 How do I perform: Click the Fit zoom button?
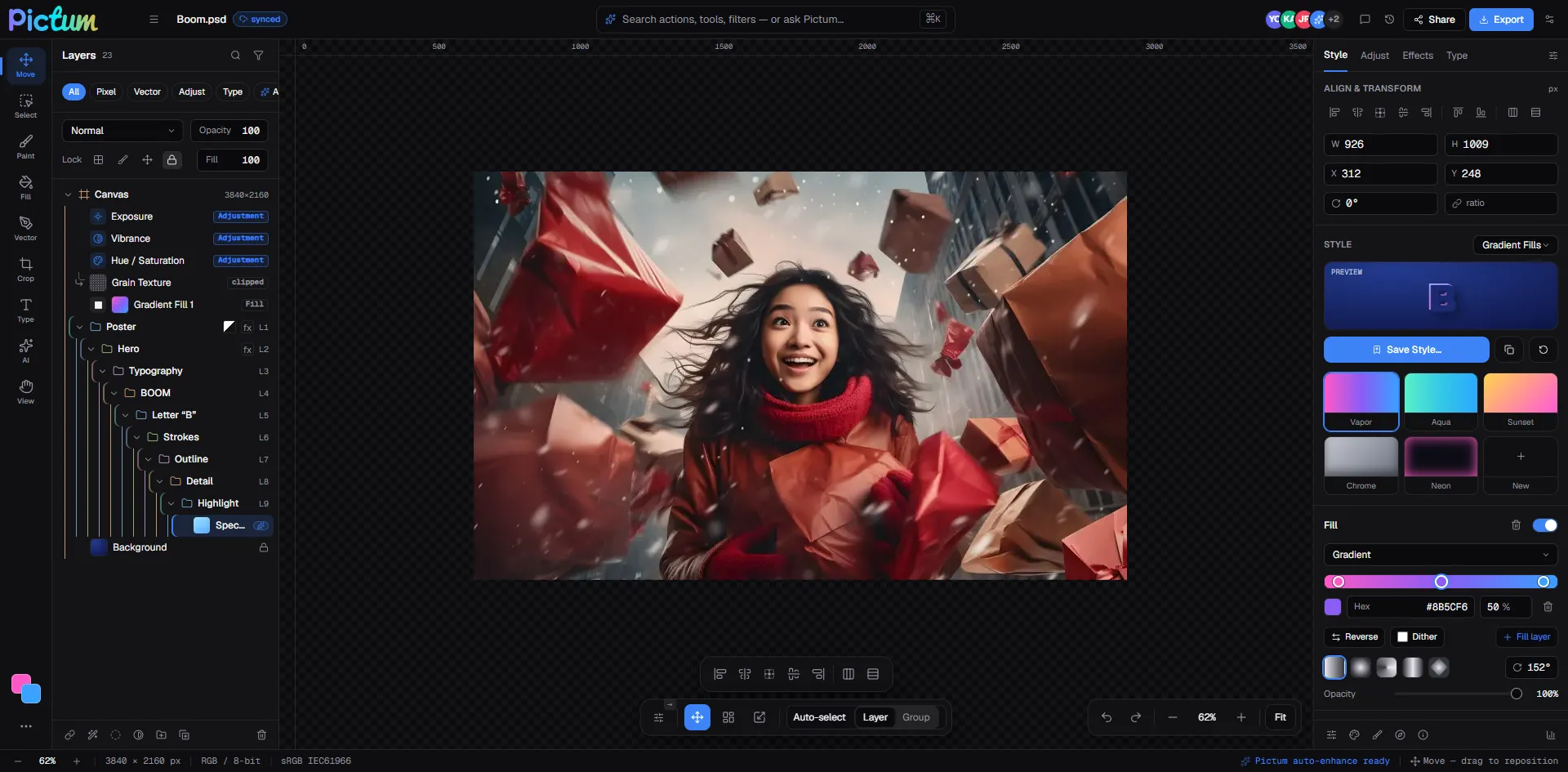click(x=1281, y=717)
